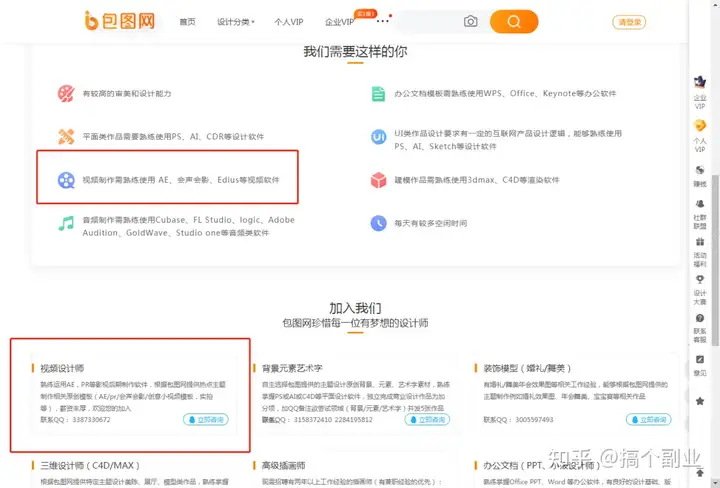720x488 pixels.
Task: Click the palette design-ability icon
Action: [x=66, y=93]
